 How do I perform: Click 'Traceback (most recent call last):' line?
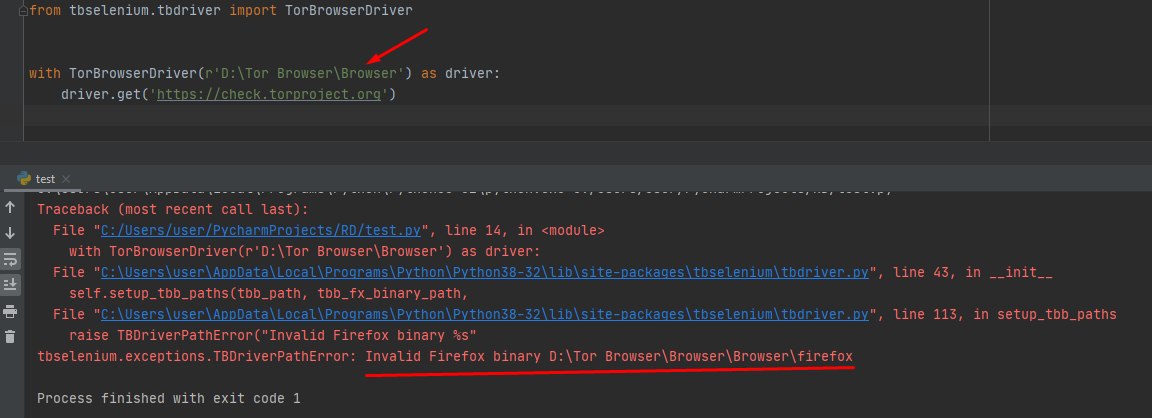[x=173, y=209]
